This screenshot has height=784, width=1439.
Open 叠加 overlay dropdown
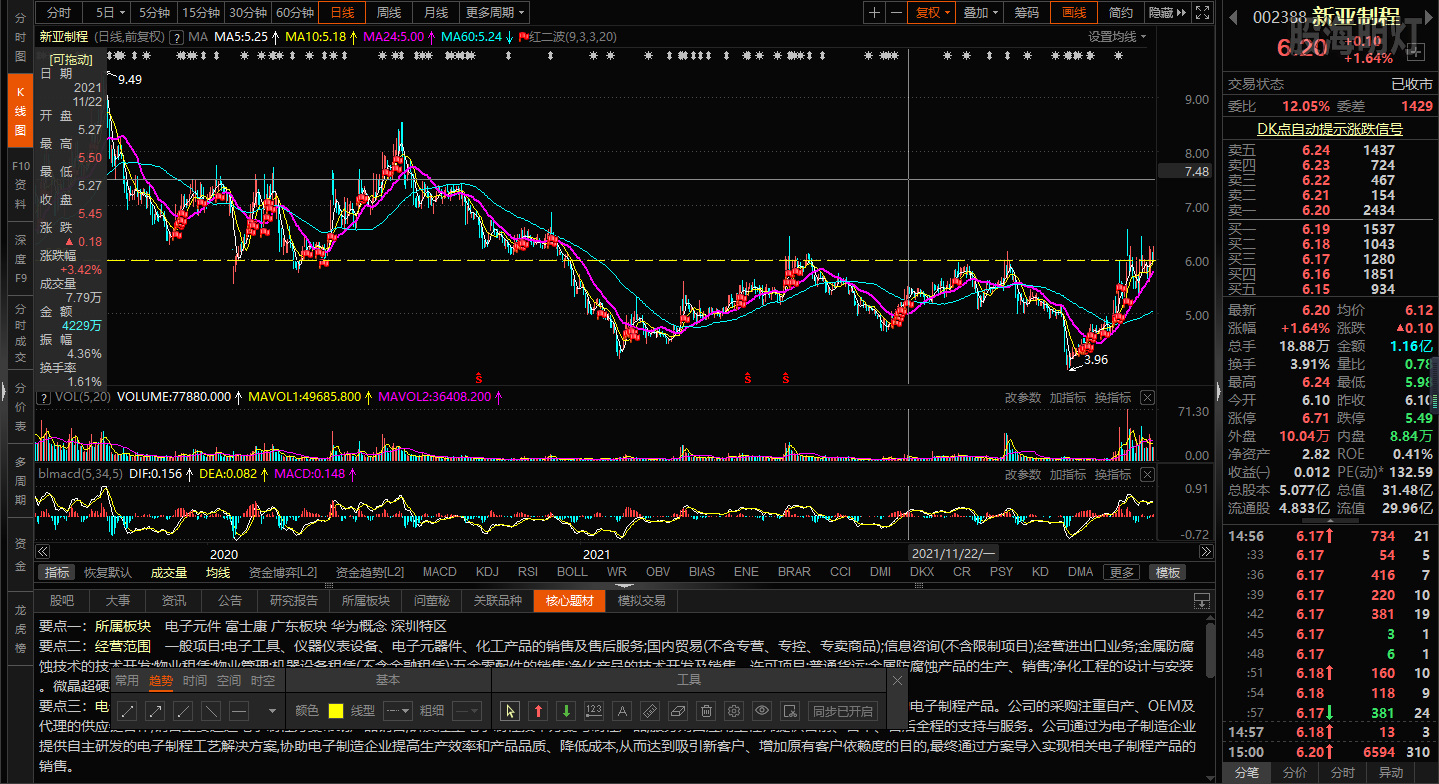click(981, 12)
